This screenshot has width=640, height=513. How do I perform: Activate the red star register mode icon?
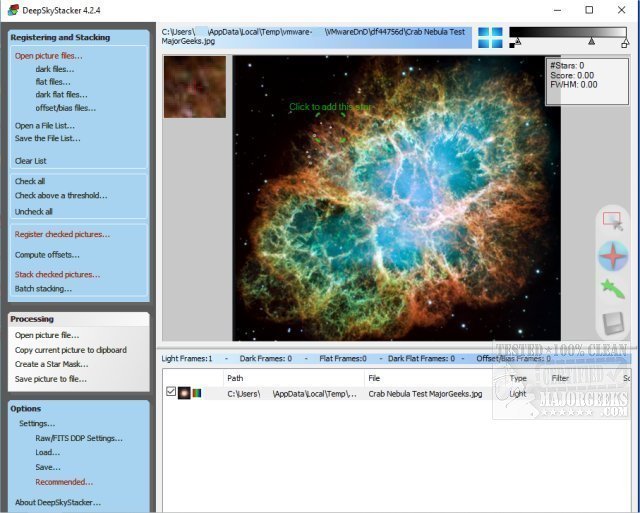(613, 256)
